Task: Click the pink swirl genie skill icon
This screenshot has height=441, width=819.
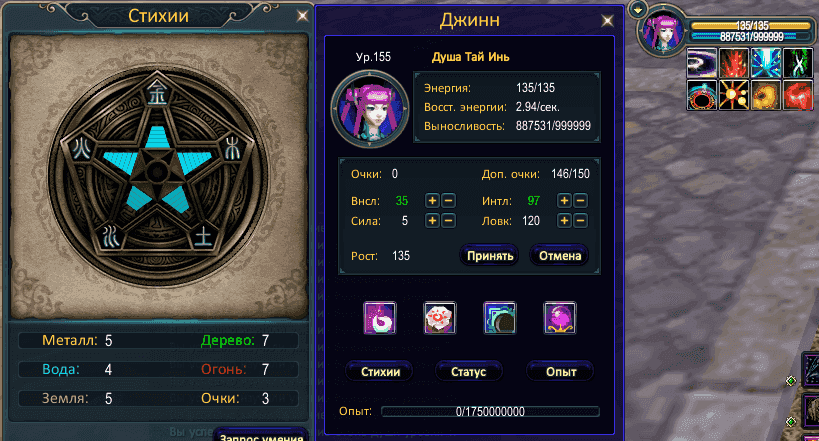Action: 380,318
